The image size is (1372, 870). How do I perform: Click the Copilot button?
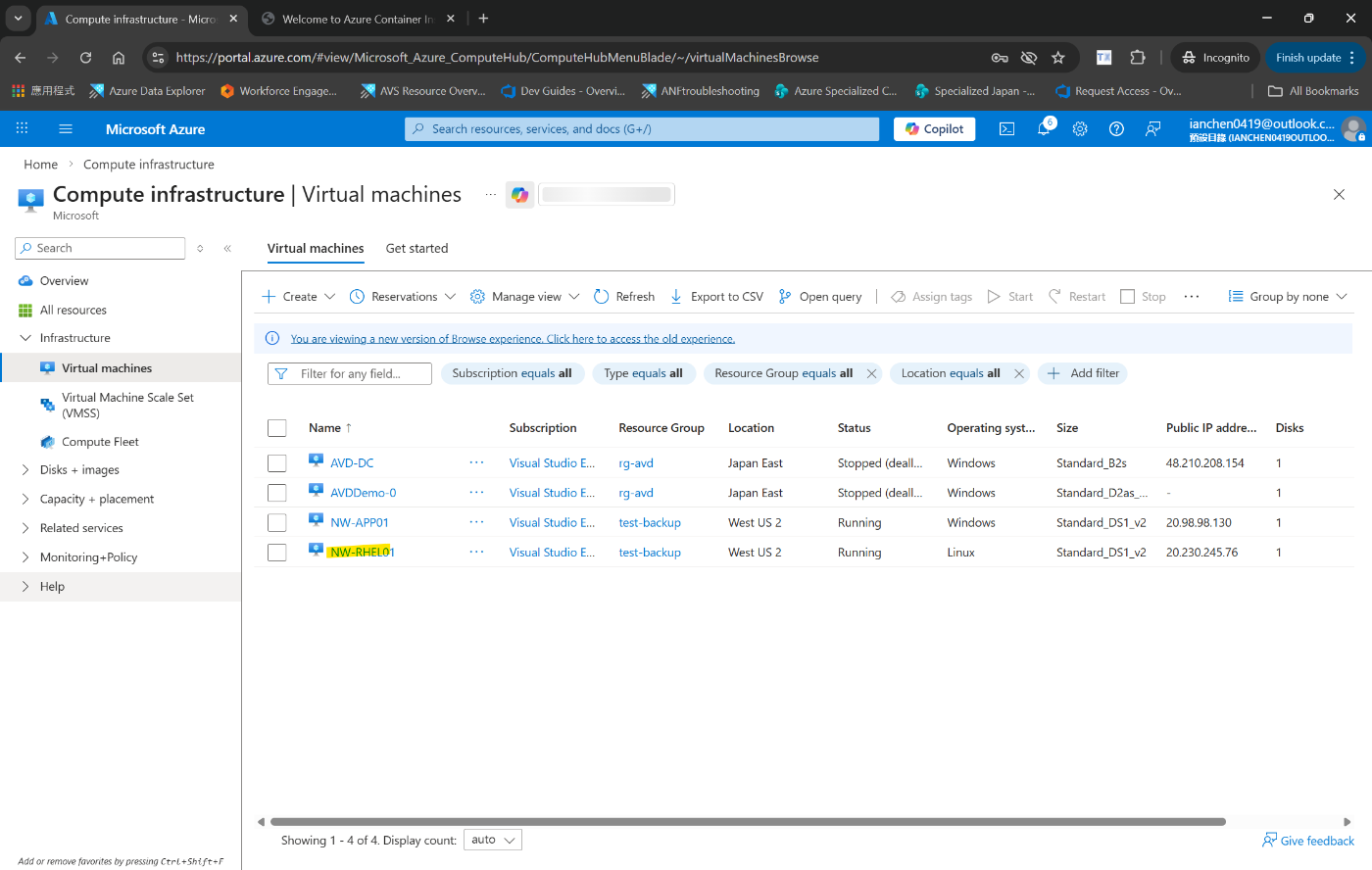pos(934,128)
